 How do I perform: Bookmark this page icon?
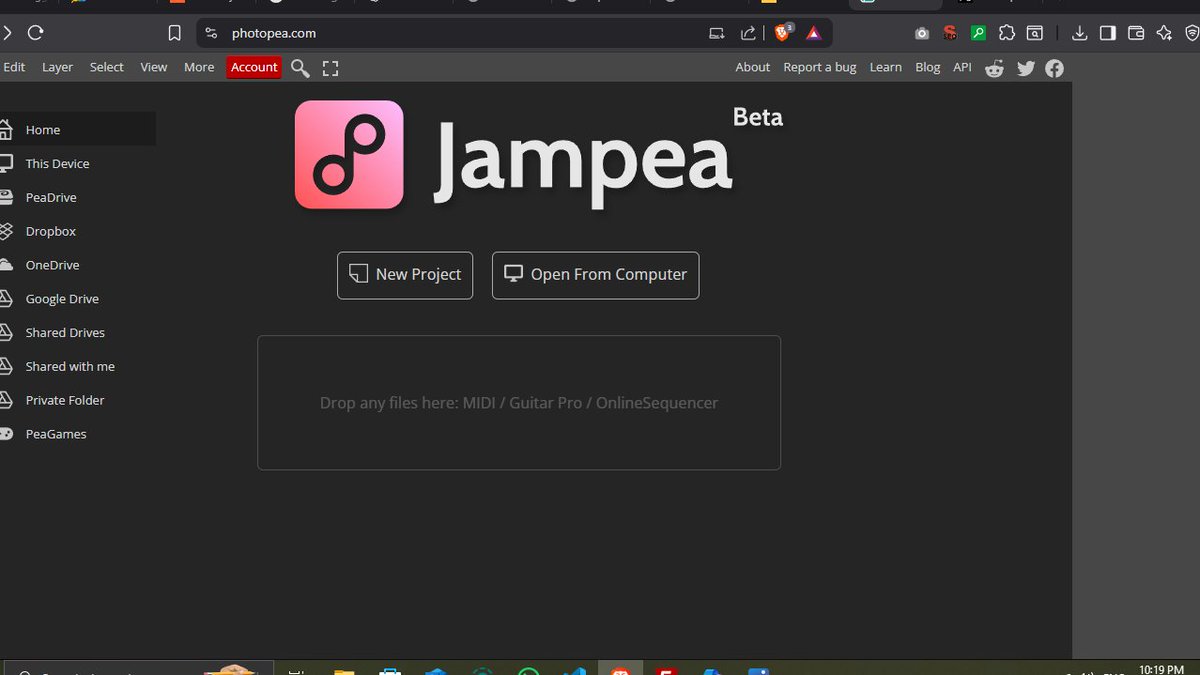[x=174, y=33]
